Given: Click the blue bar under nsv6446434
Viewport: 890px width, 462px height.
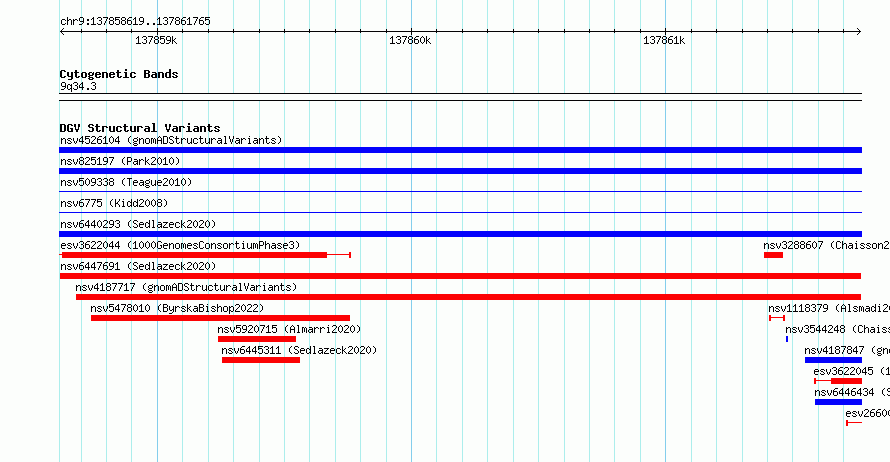Looking at the screenshot, I should [x=838, y=402].
